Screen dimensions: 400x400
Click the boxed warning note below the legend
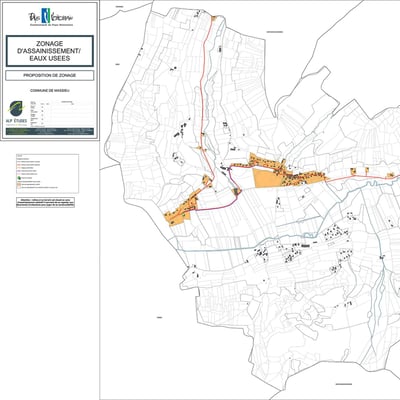pos(45,202)
